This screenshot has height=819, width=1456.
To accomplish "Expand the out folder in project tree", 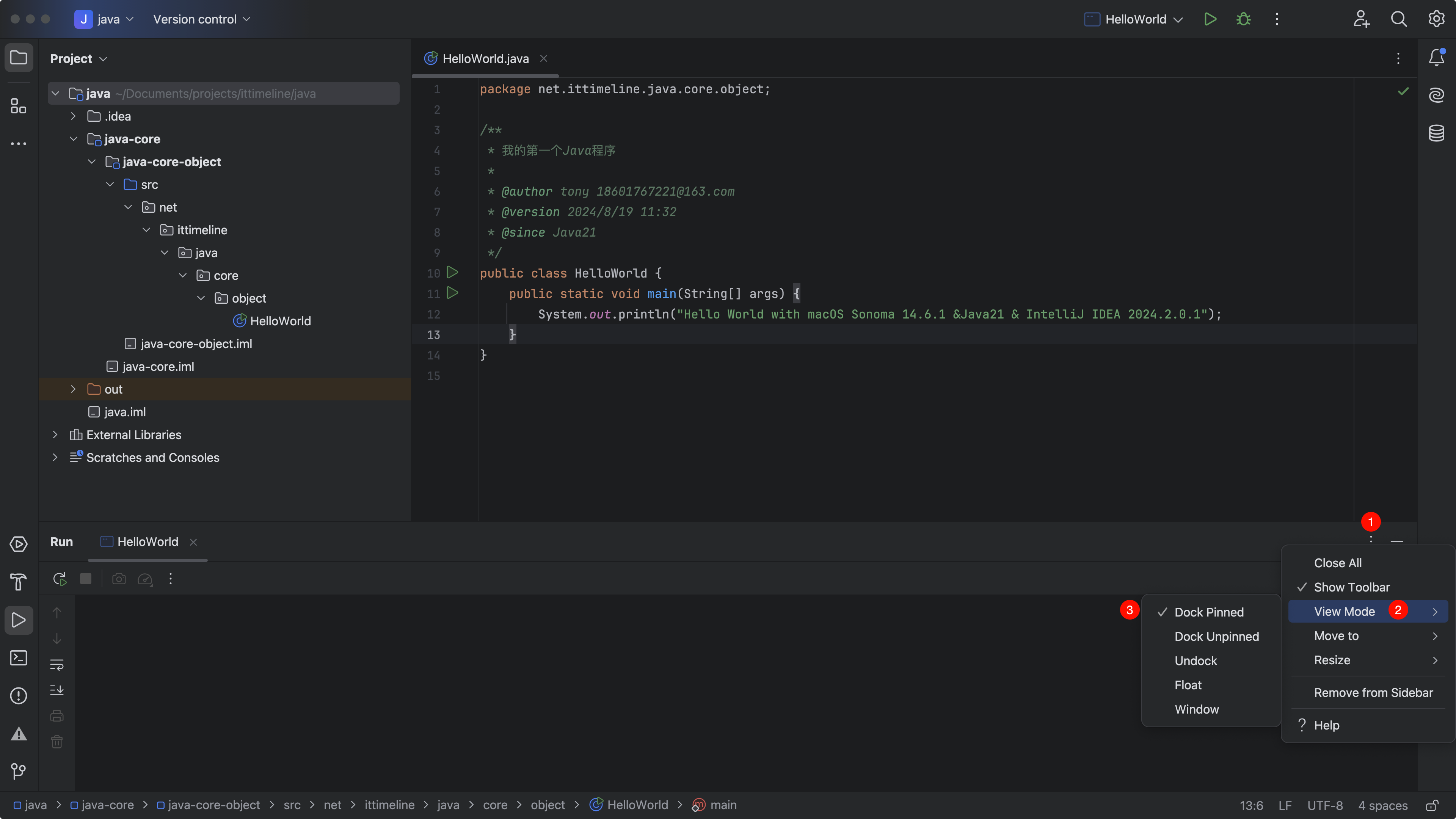I will (x=73, y=389).
